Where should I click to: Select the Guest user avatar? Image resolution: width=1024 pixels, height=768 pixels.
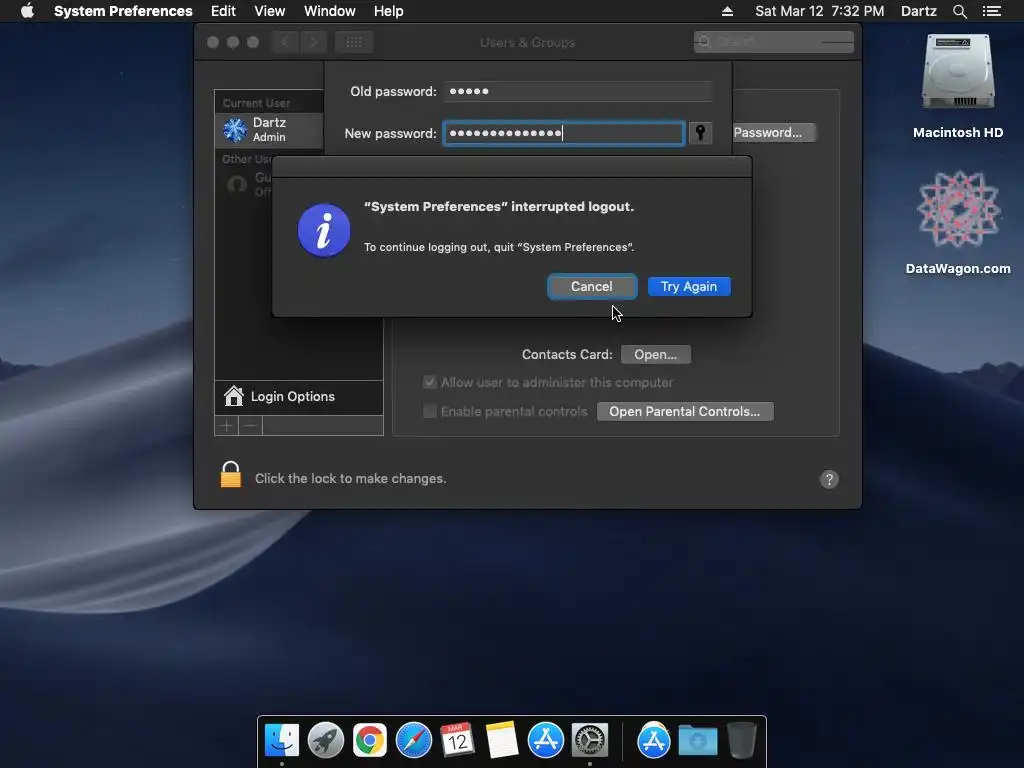tap(236, 185)
